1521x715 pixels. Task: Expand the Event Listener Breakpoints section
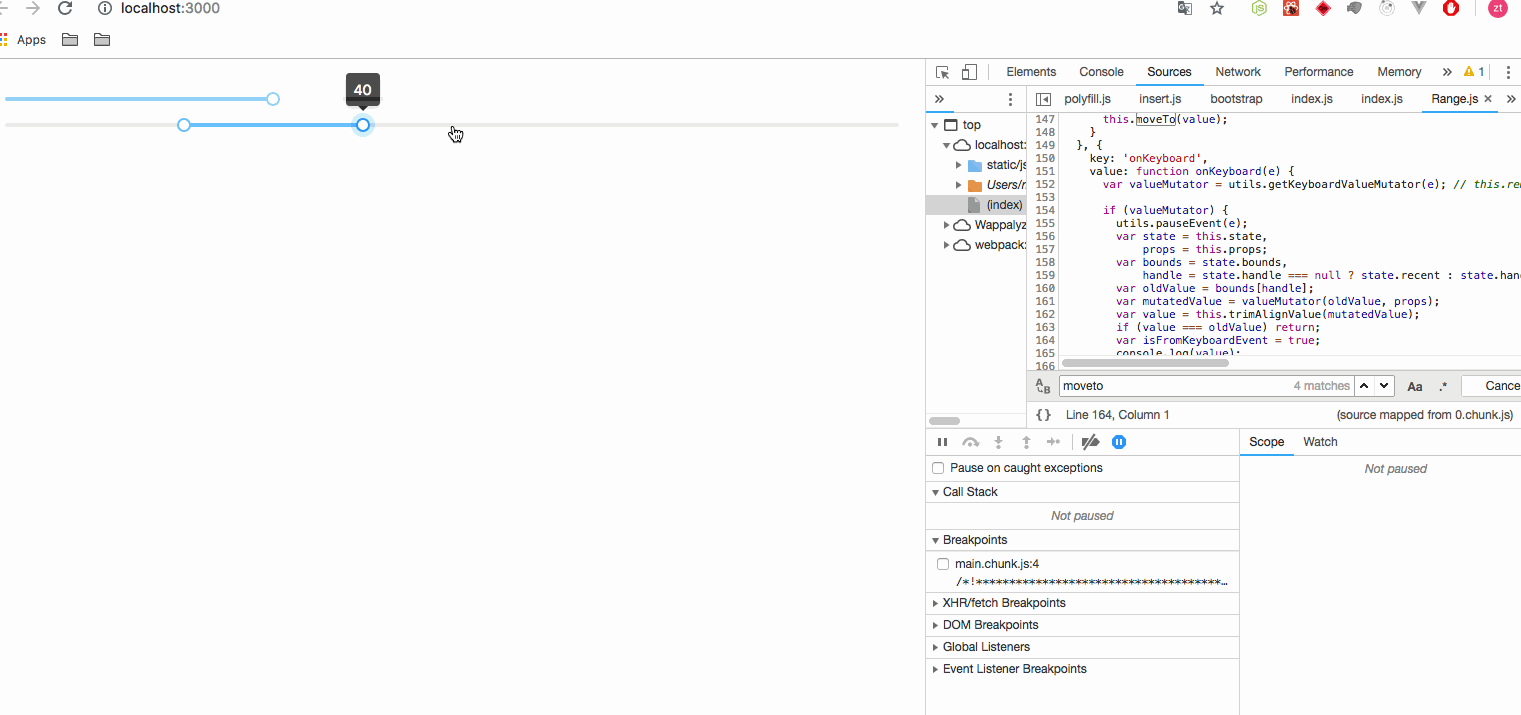pyautogui.click(x=1014, y=669)
